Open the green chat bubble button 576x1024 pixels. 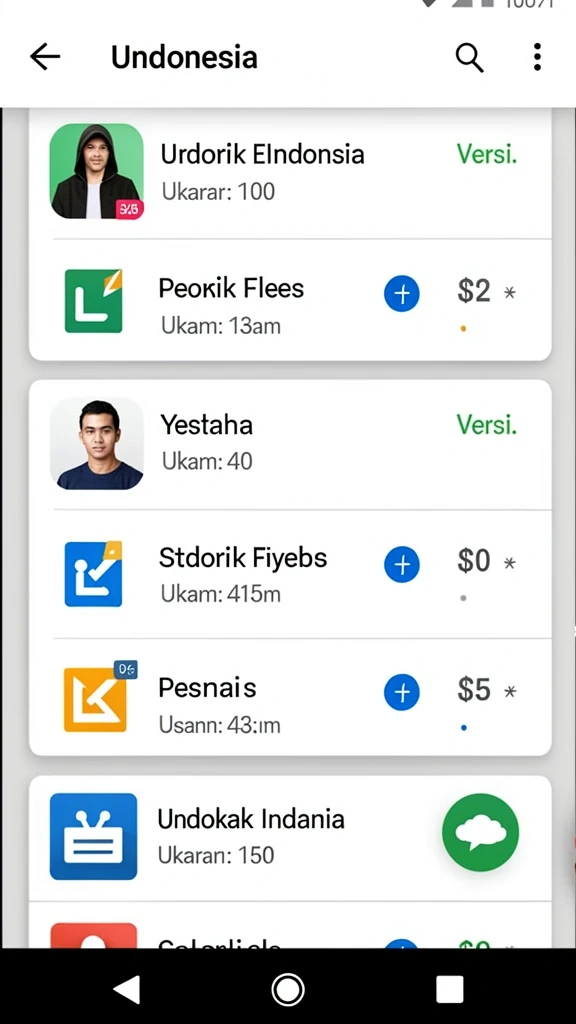pos(481,832)
